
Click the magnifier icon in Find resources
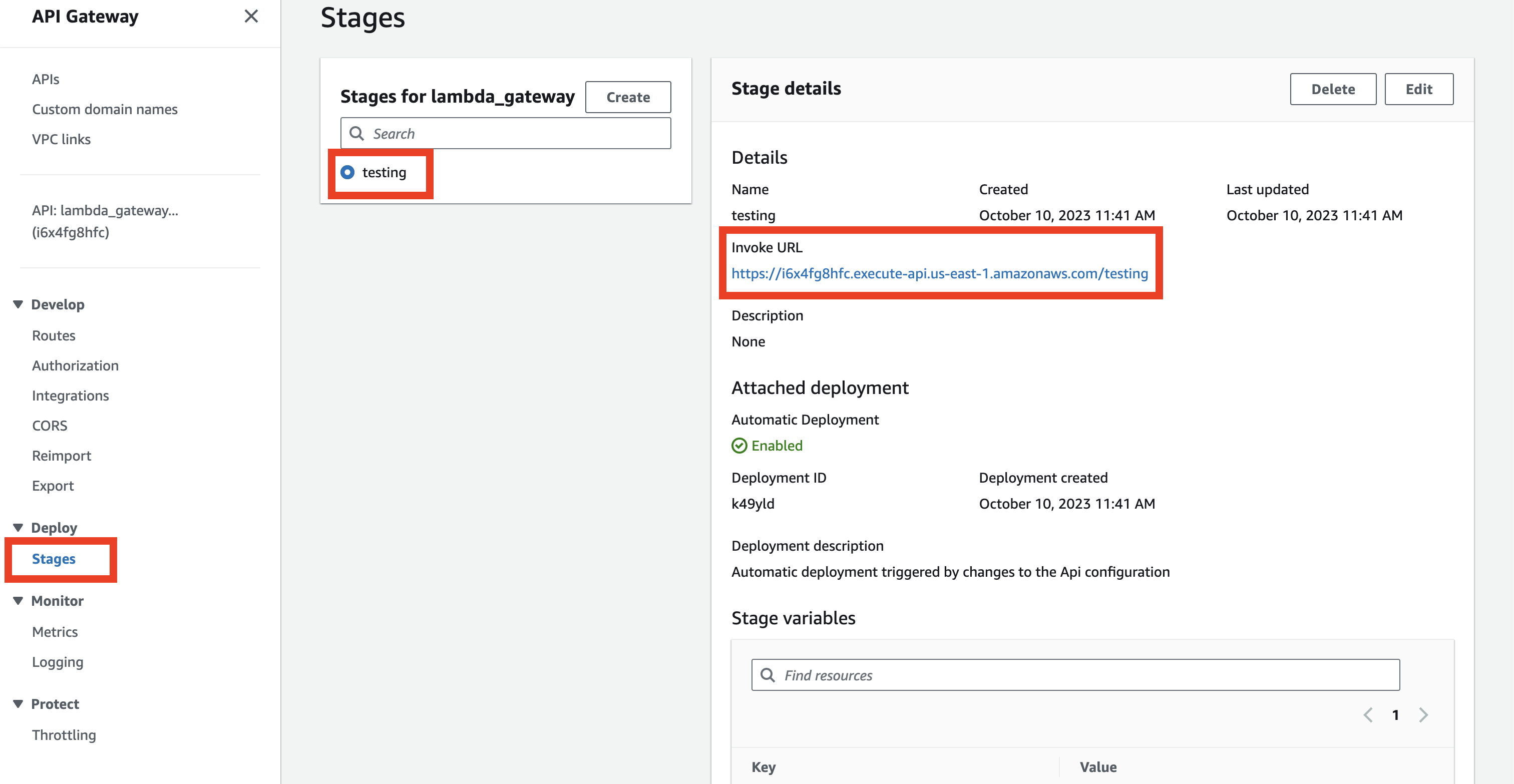(x=768, y=675)
